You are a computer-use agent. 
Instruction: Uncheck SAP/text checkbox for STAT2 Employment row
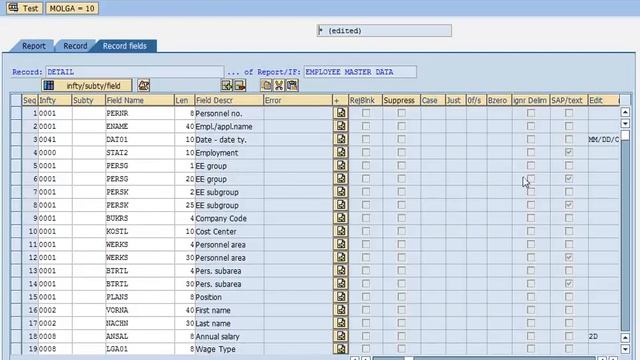click(569, 152)
